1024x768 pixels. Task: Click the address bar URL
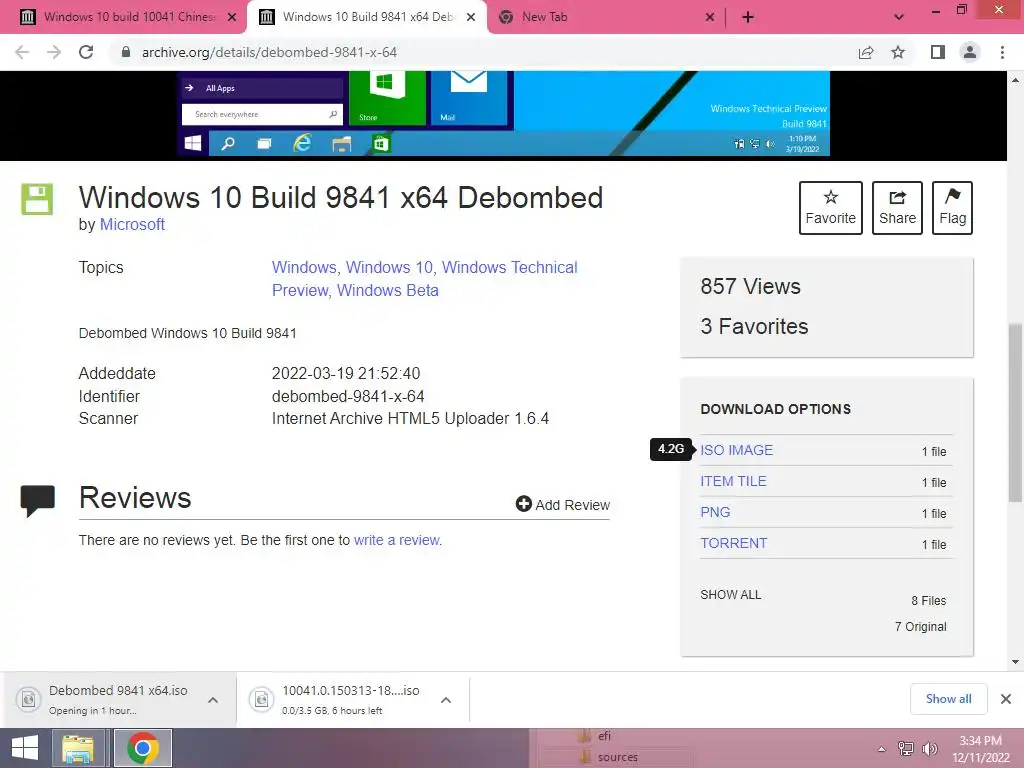269,52
